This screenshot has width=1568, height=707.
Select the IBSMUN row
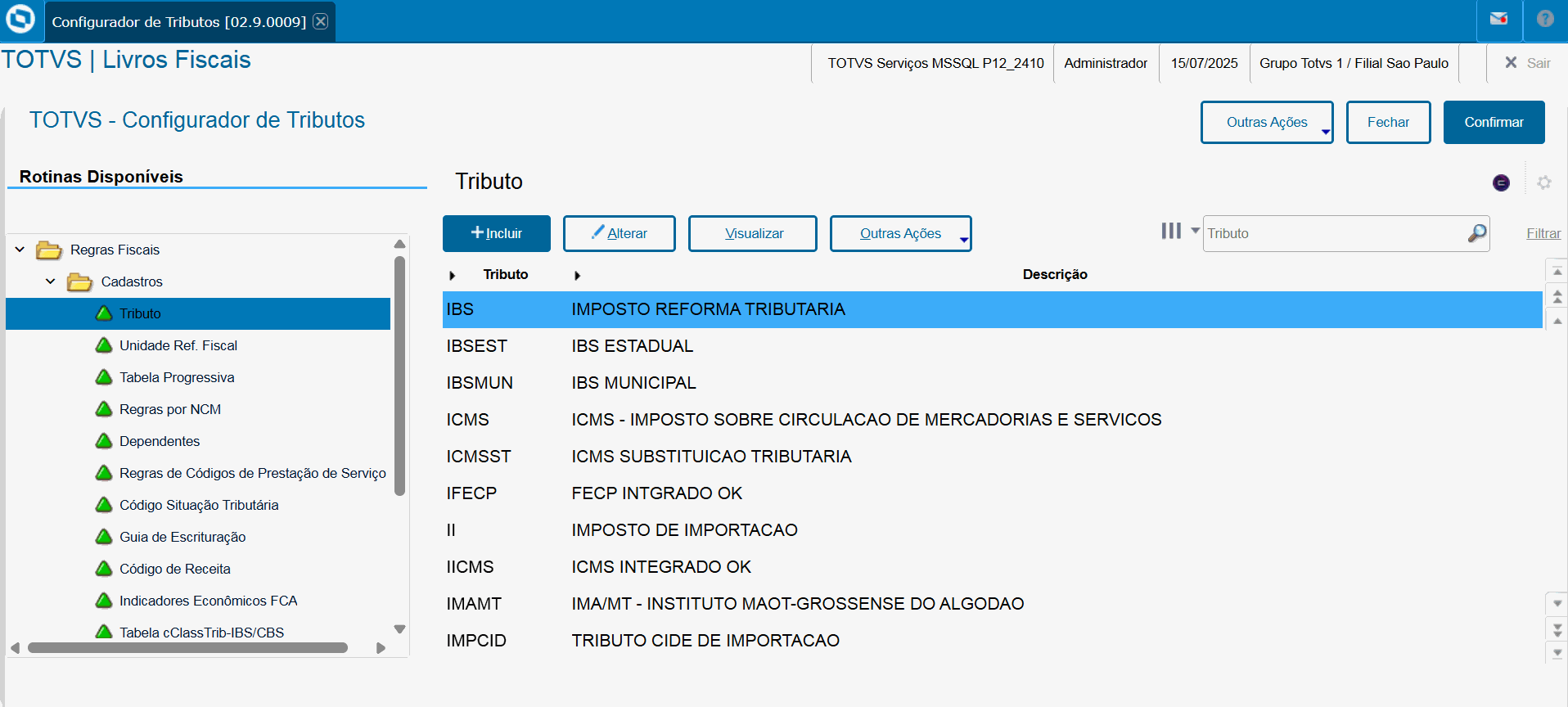992,383
